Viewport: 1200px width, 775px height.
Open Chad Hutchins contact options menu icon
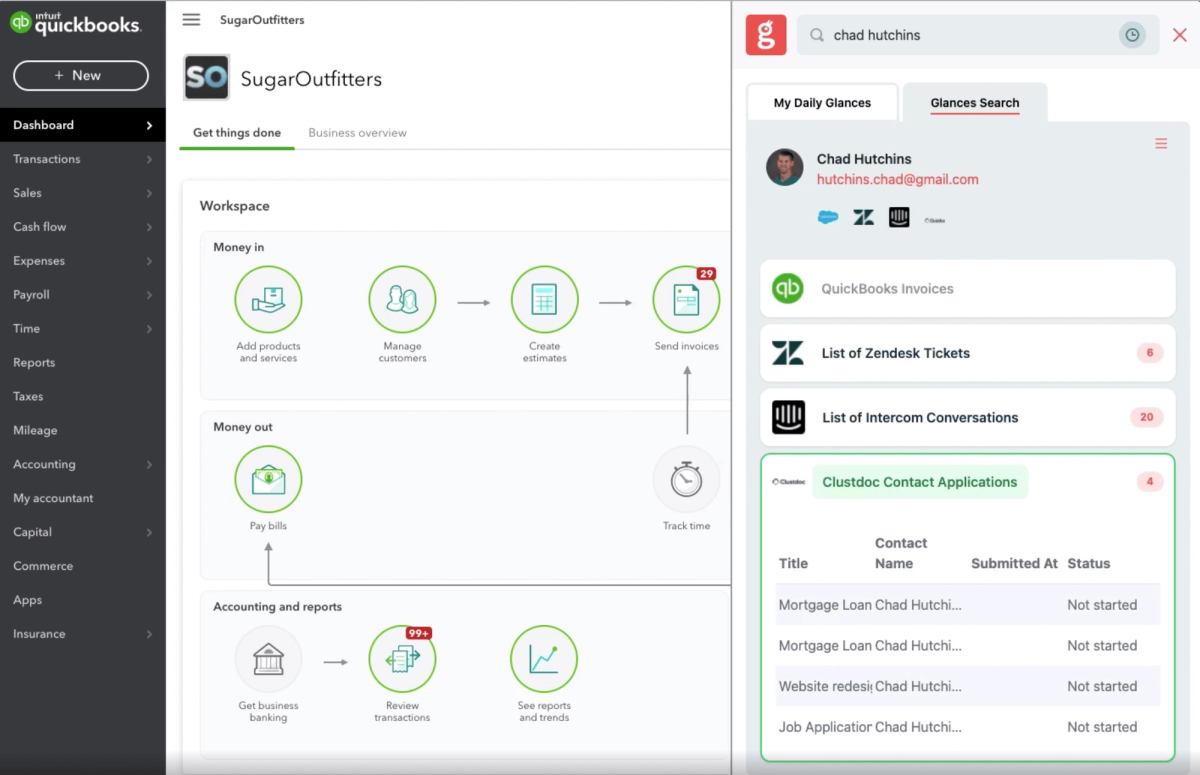[1161, 144]
